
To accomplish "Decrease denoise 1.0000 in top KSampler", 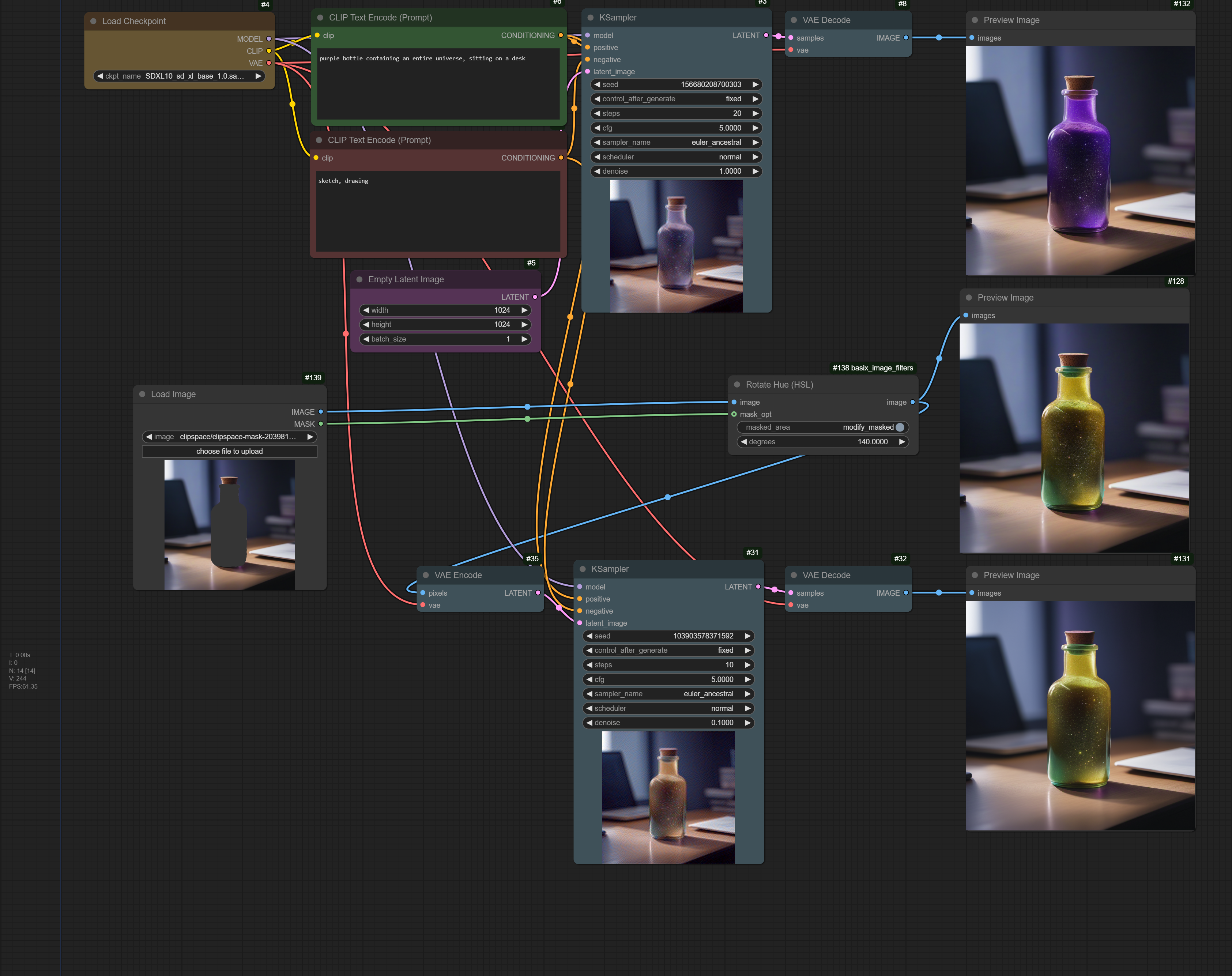I will click(x=597, y=172).
